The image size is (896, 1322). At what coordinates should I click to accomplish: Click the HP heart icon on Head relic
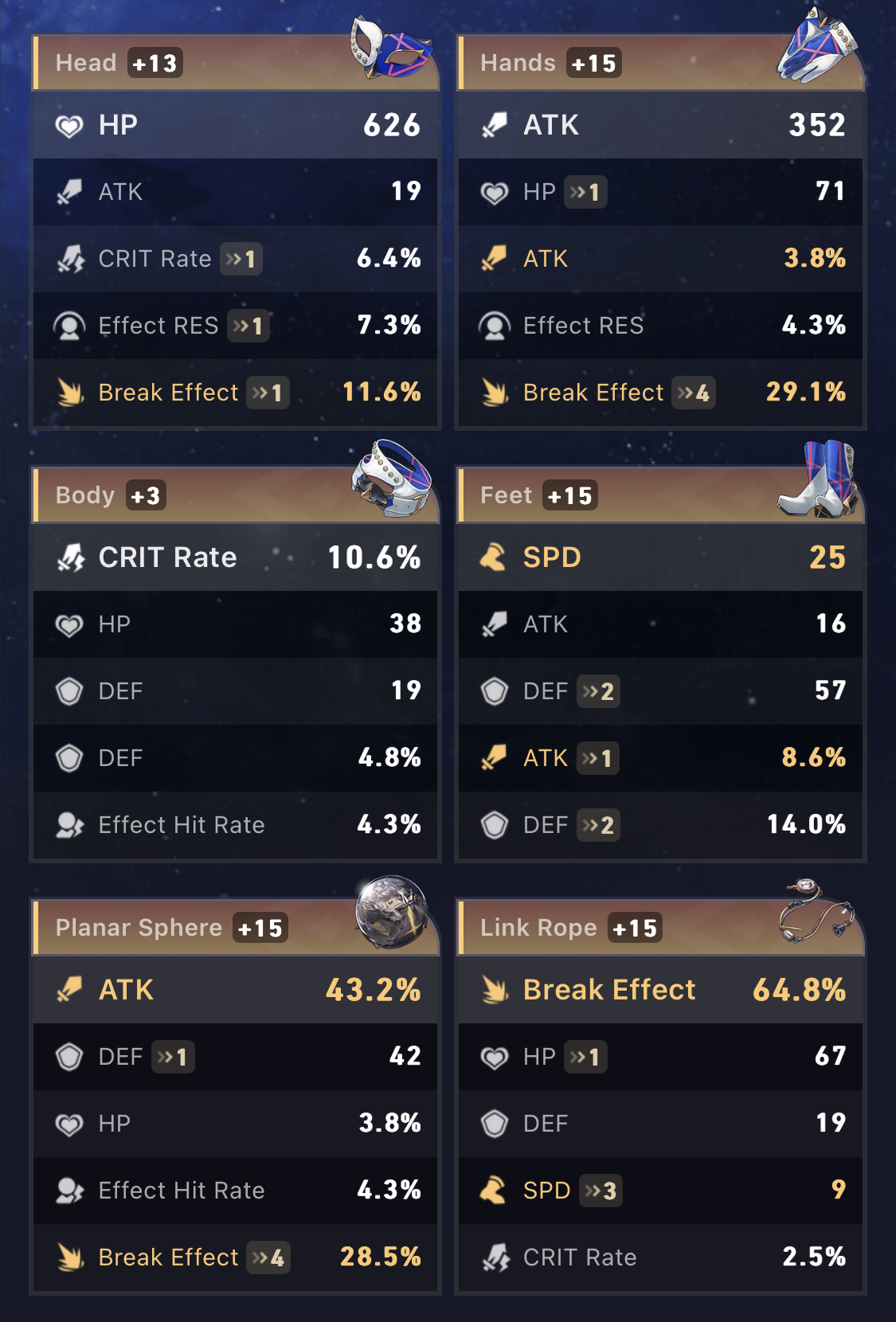pos(68,125)
